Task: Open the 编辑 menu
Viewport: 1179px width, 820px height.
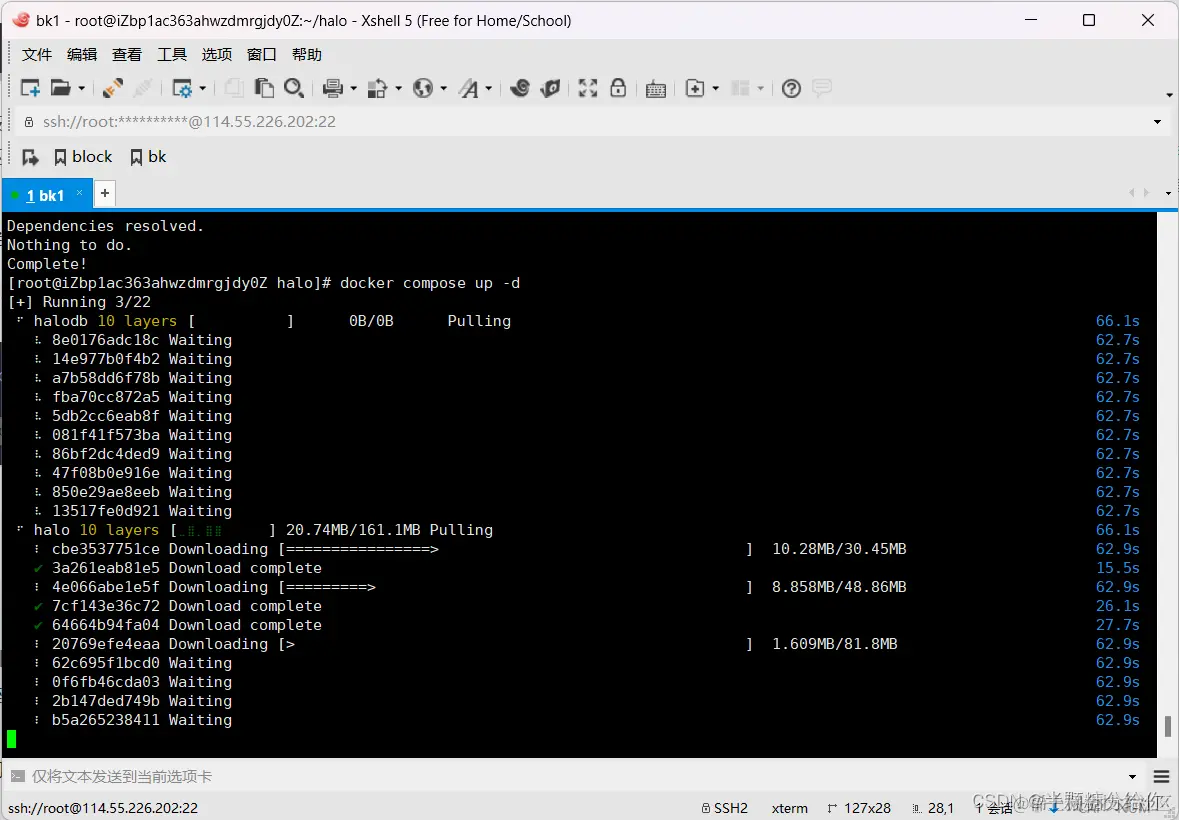Action: [x=82, y=54]
